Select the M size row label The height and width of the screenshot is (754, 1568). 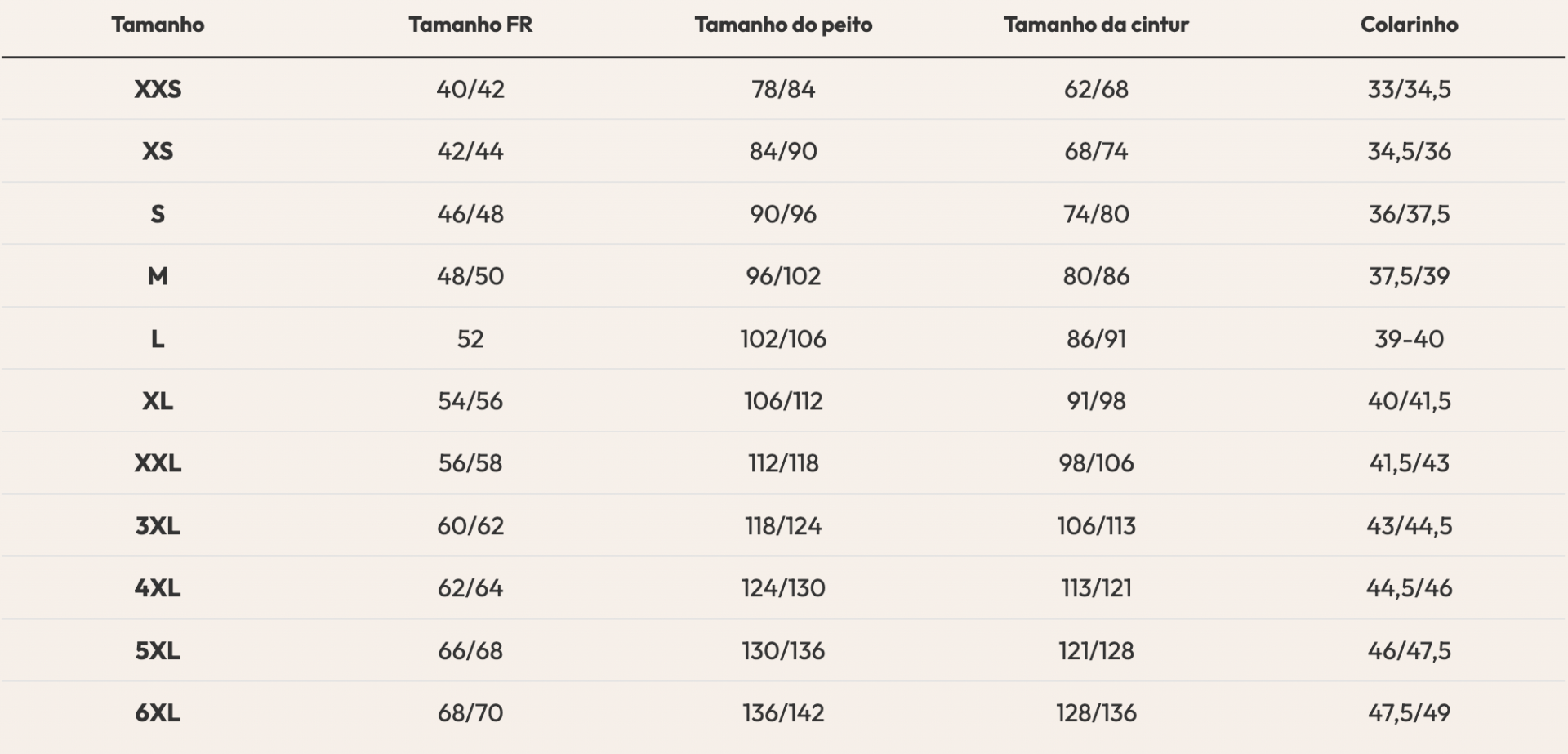pos(158,276)
